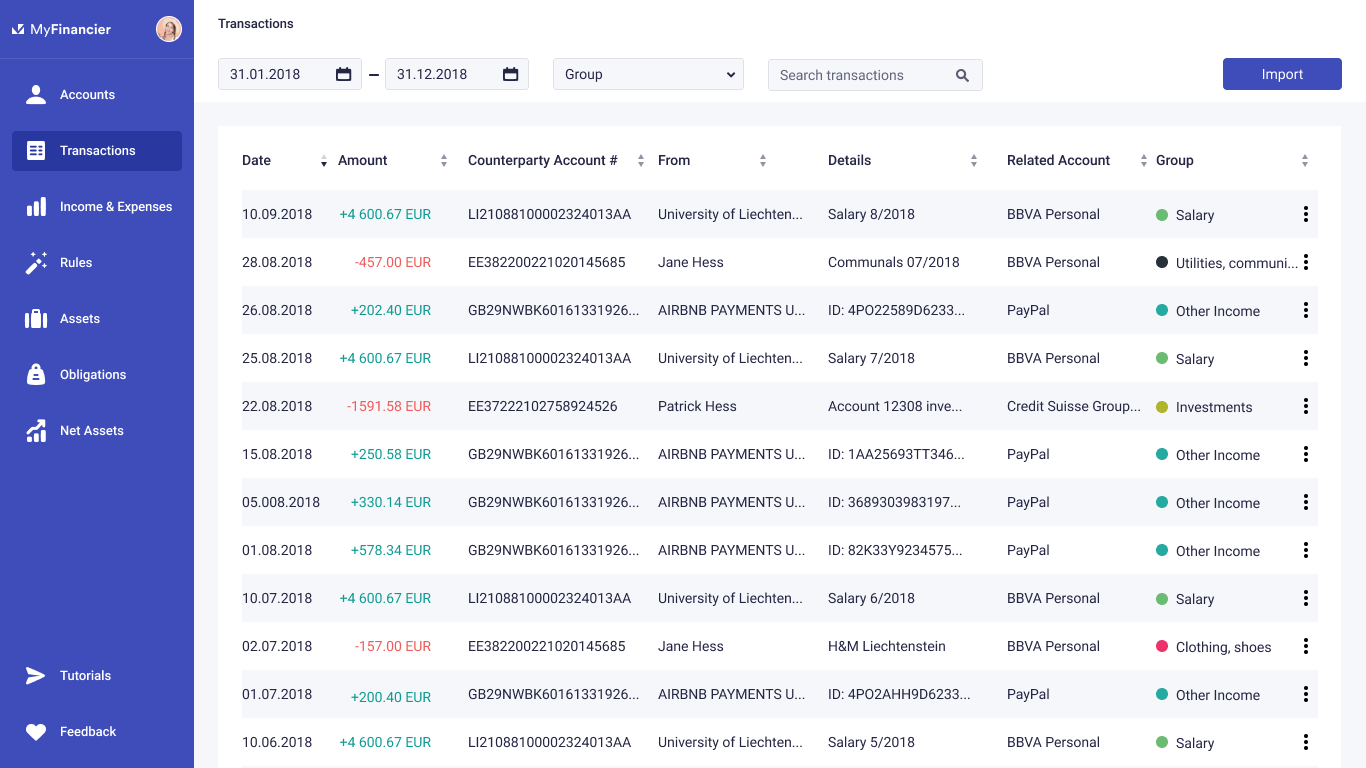Go to Tutorials in the sidebar
The image size is (1366, 768).
click(x=85, y=676)
